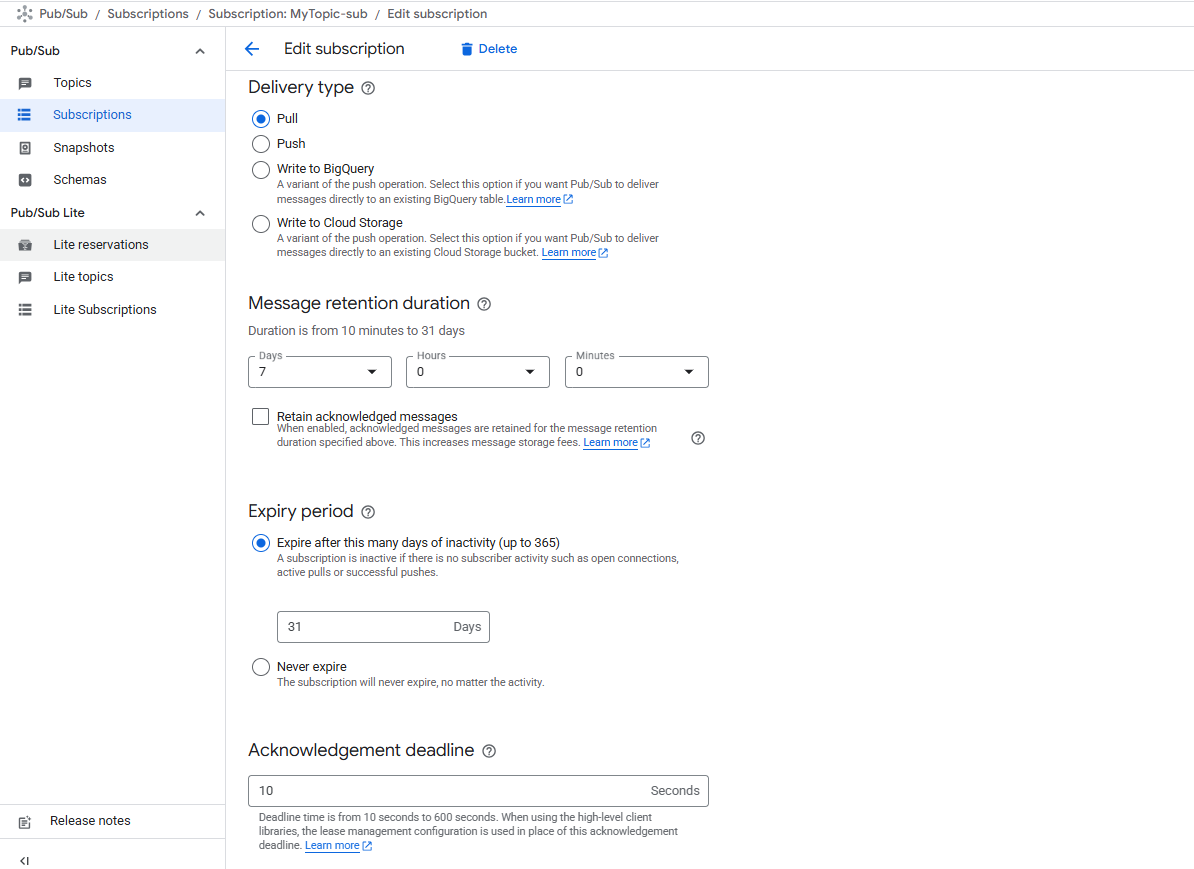Screen dimensions: 1194x869
Task: Enable Retain acknowledged messages checkbox
Action: click(261, 417)
